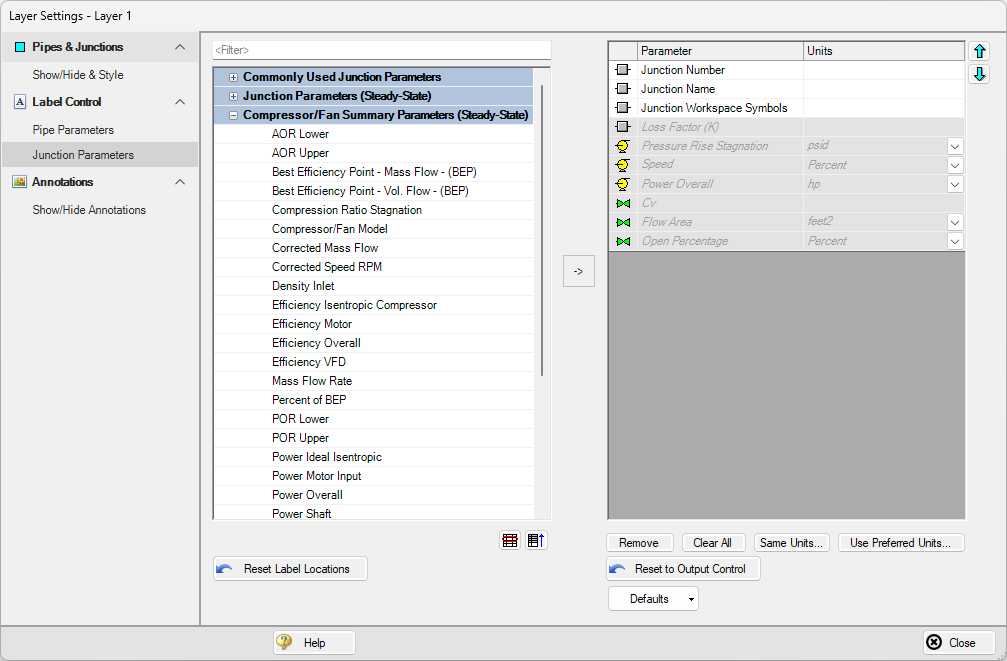Collapse the Pipes & Junctions section chevron
This screenshot has width=1007, height=661.
click(x=180, y=47)
